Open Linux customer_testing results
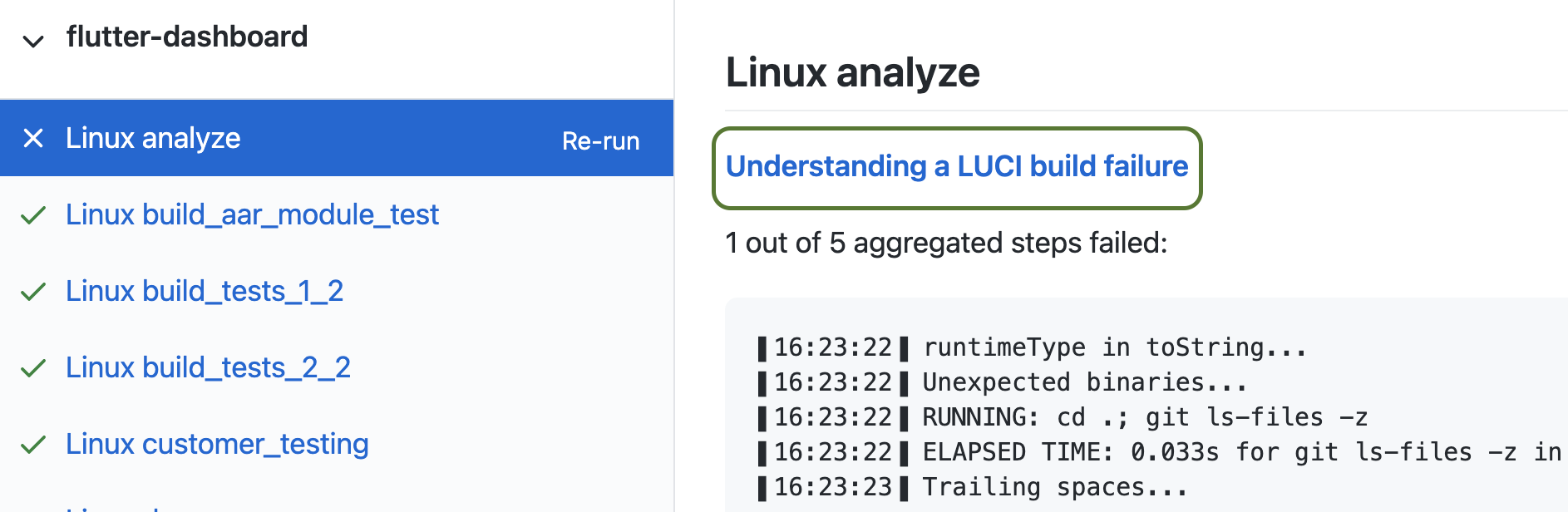The height and width of the screenshot is (512, 1568). coord(218,444)
